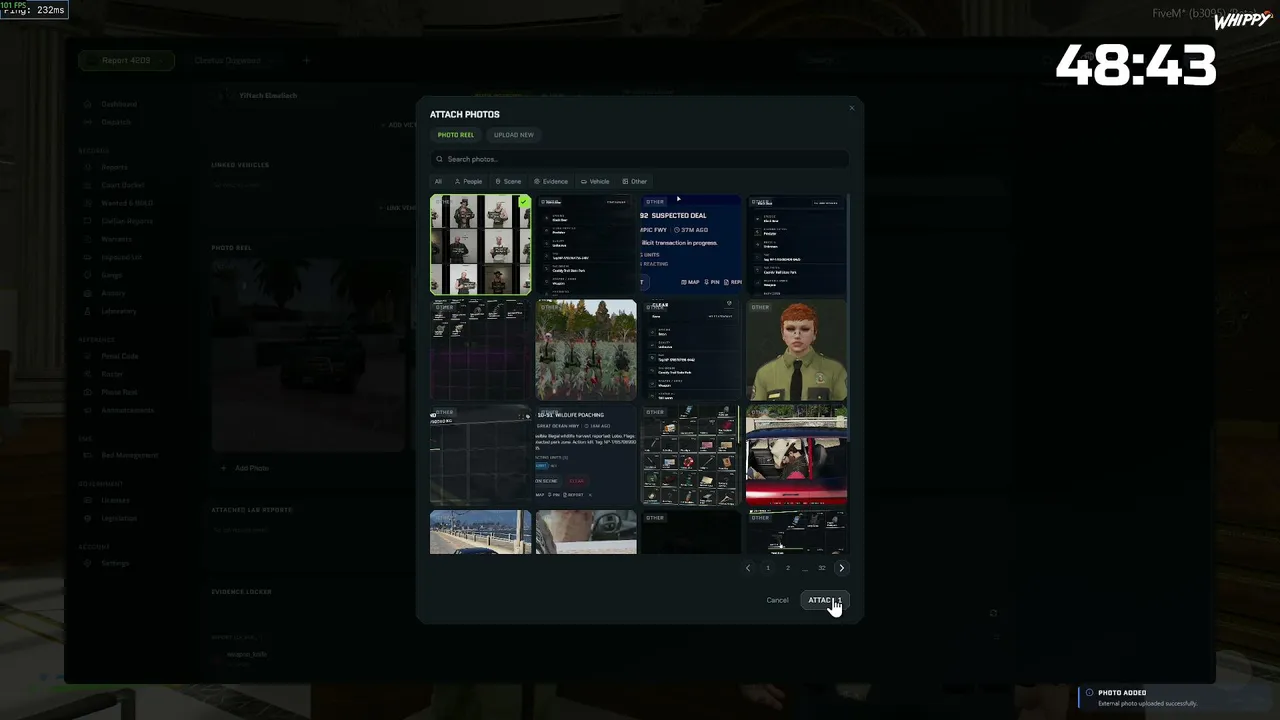1280x720 pixels.
Task: Click Add Photo in the background report
Action: tap(246, 468)
